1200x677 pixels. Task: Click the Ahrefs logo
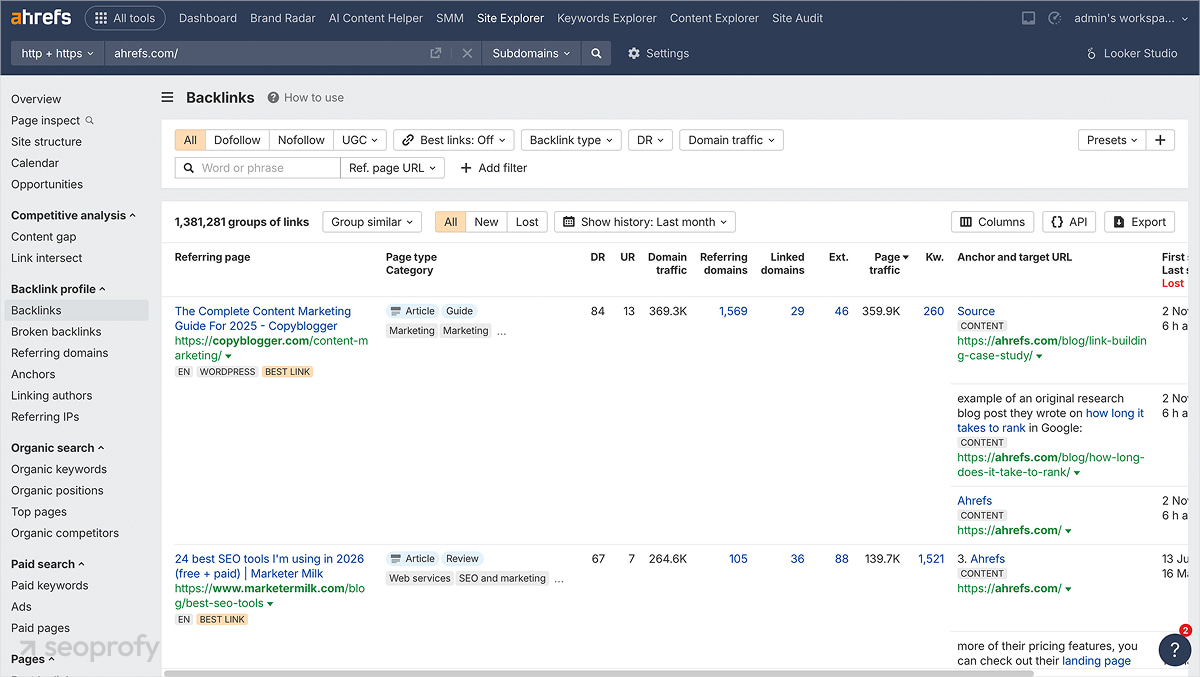point(41,16)
